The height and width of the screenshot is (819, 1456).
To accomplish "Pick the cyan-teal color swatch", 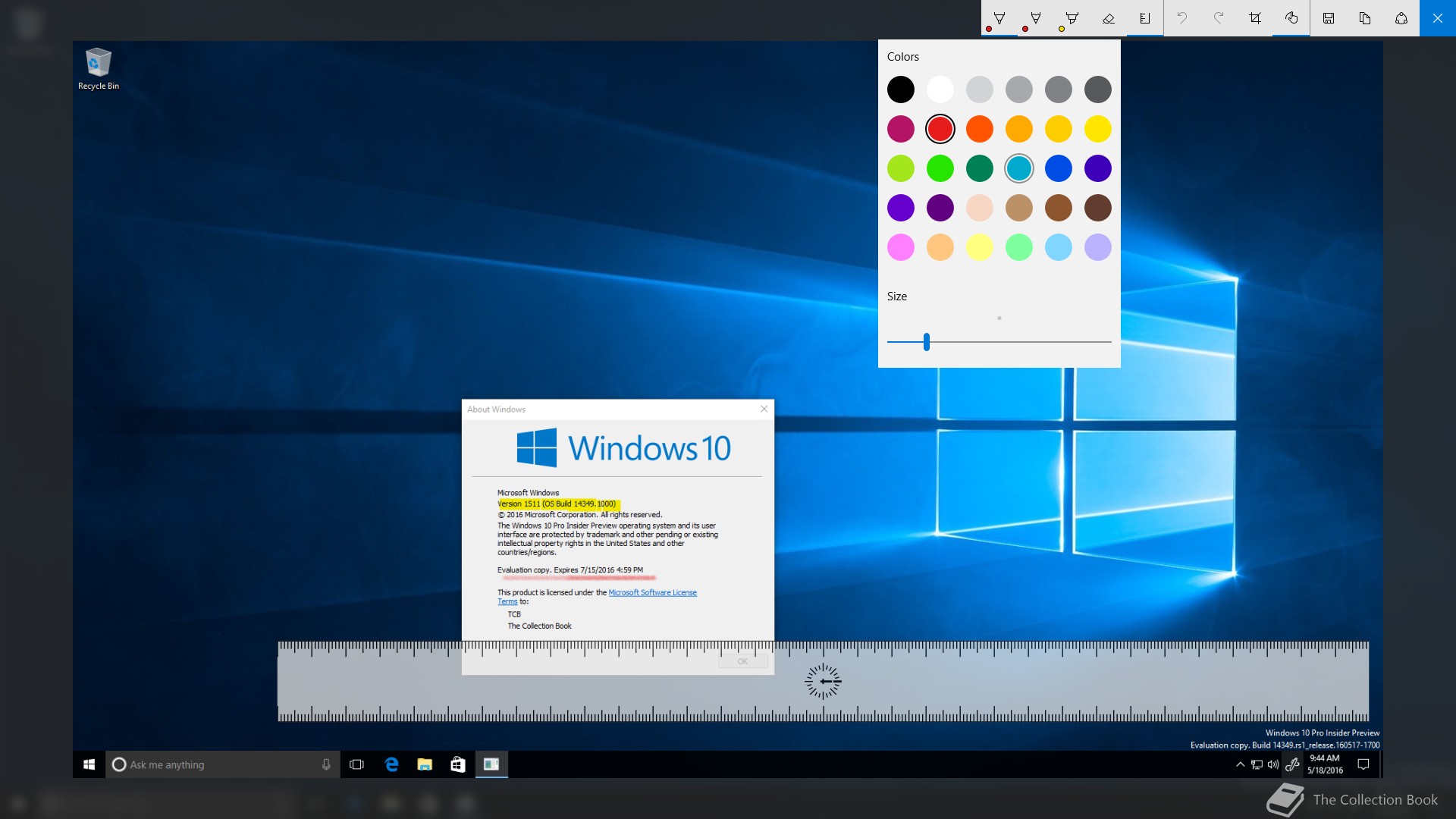I will point(1019,168).
